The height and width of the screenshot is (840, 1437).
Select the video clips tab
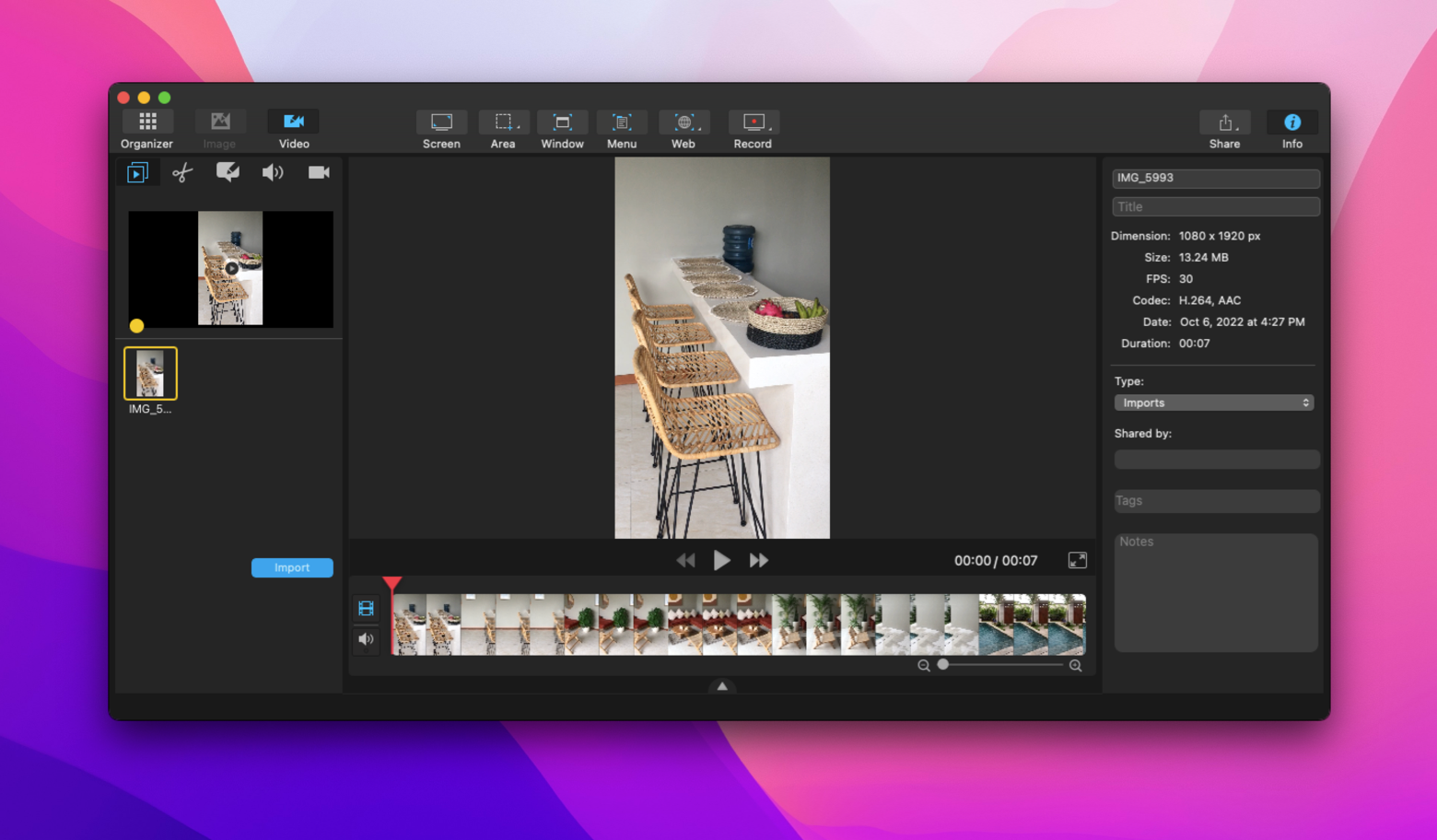[137, 172]
